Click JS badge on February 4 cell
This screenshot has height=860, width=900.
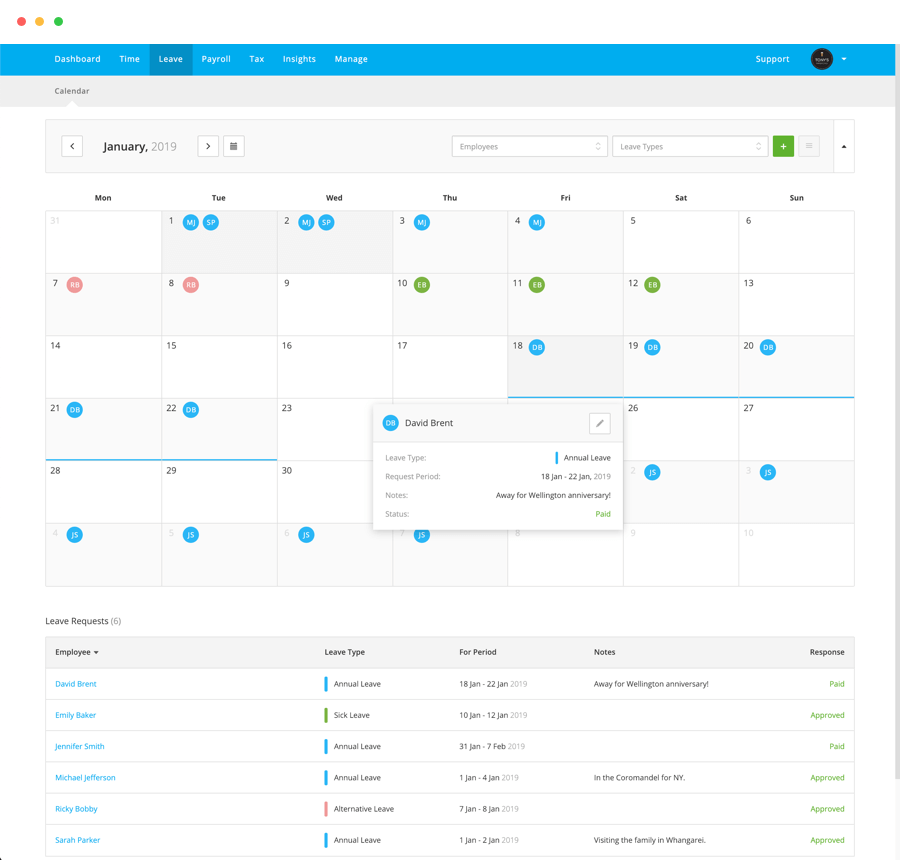click(x=75, y=535)
